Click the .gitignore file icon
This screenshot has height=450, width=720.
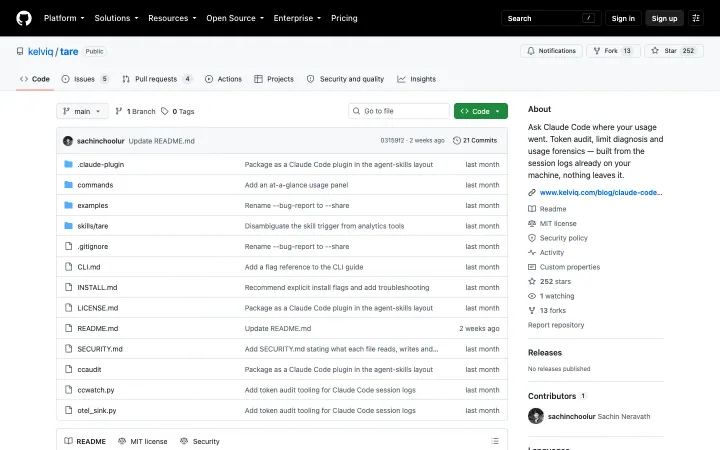(x=68, y=246)
